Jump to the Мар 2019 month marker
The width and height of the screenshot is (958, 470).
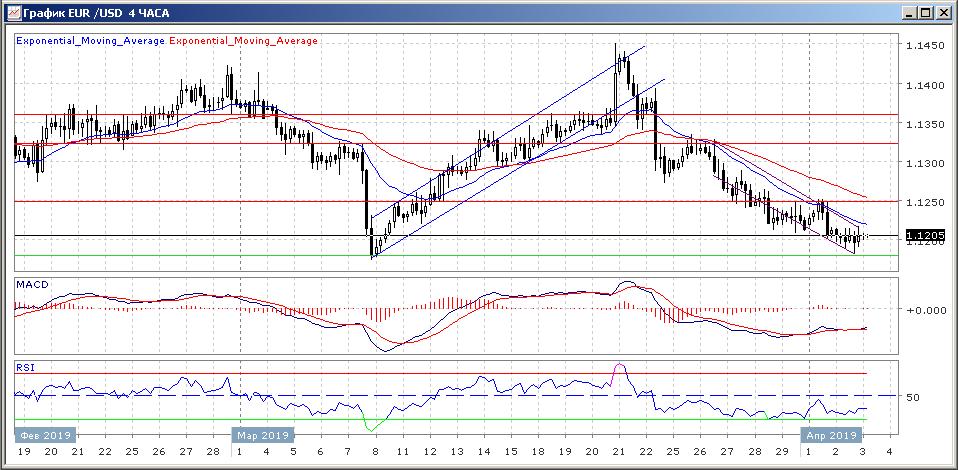pyautogui.click(x=262, y=435)
